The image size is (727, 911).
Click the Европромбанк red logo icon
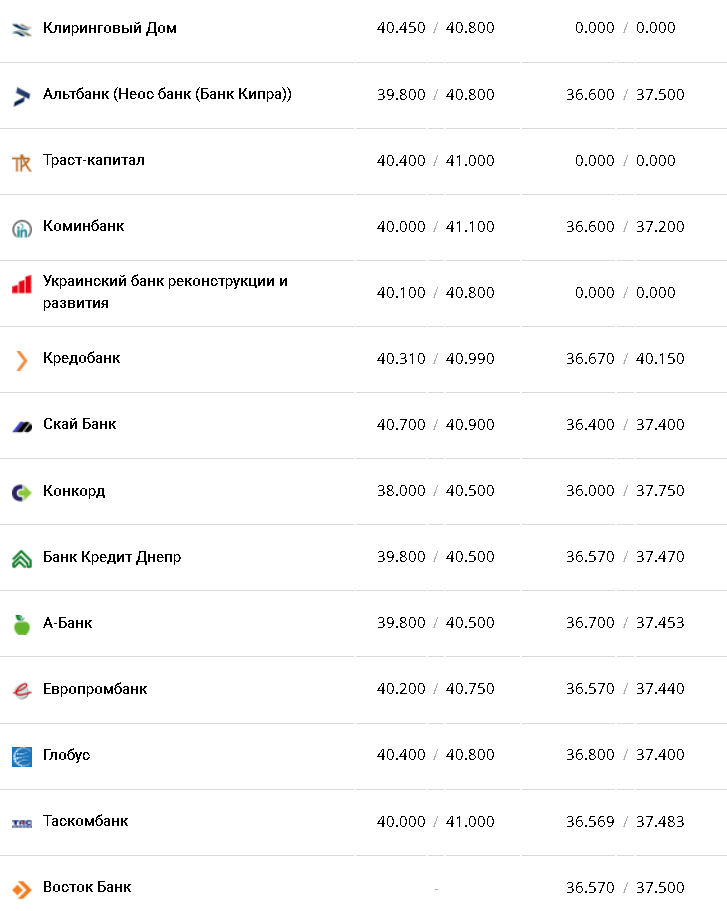tap(22, 690)
